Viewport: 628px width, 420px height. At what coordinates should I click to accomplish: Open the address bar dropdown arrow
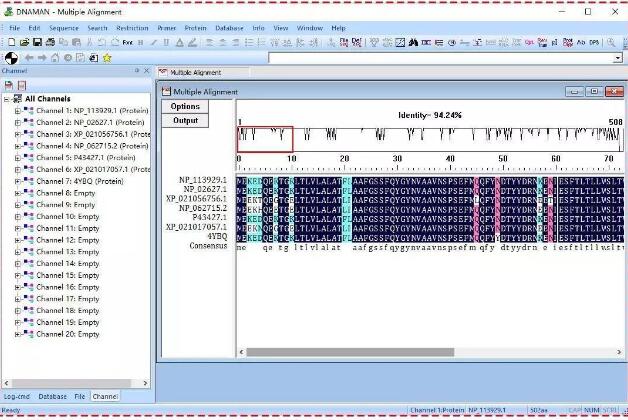click(x=617, y=58)
